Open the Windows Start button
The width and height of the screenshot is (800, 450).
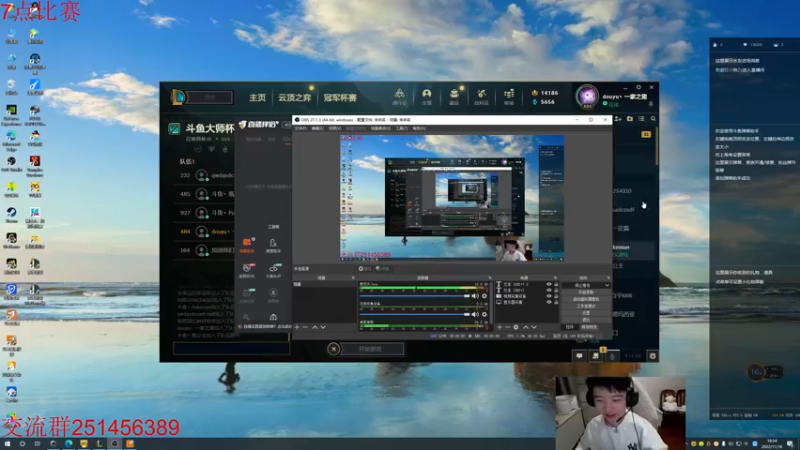(x=7, y=444)
